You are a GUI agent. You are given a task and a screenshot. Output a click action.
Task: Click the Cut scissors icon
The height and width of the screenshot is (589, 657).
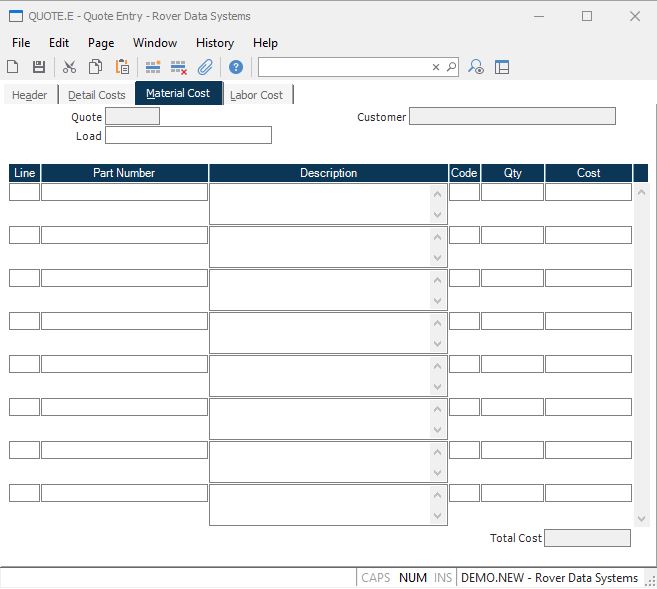pyautogui.click(x=69, y=67)
